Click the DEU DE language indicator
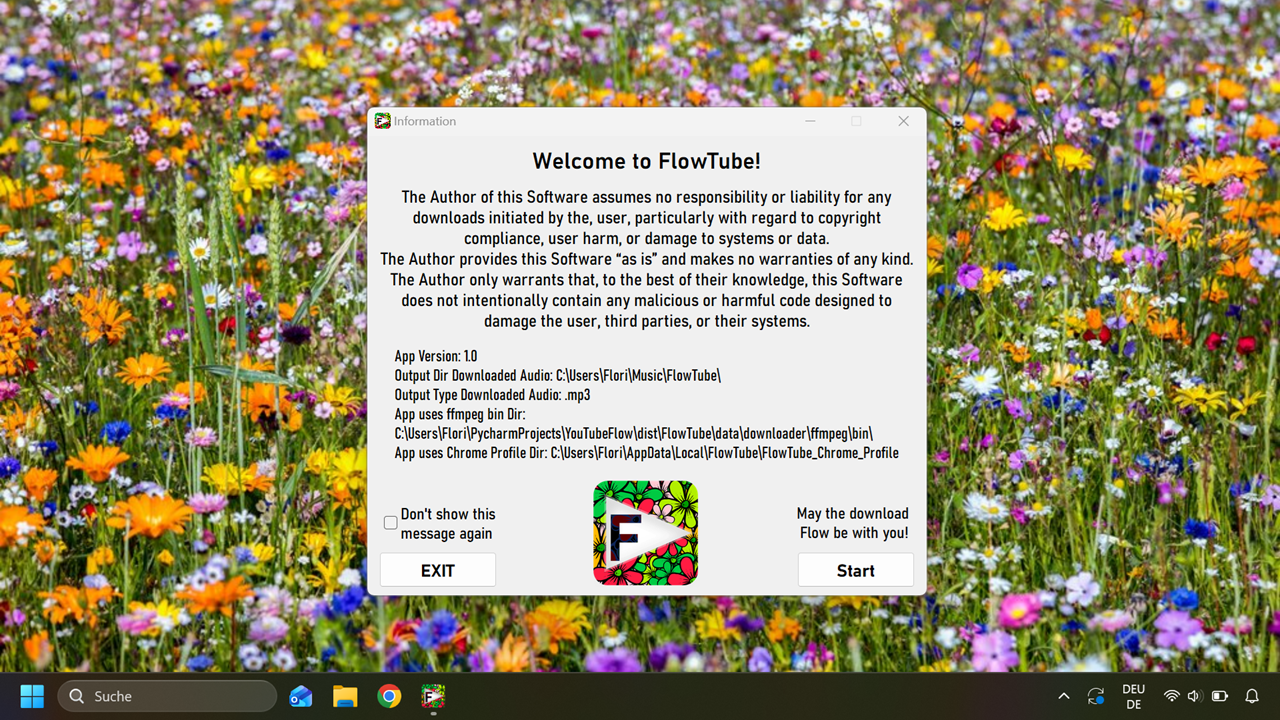This screenshot has width=1280, height=720. (1133, 696)
